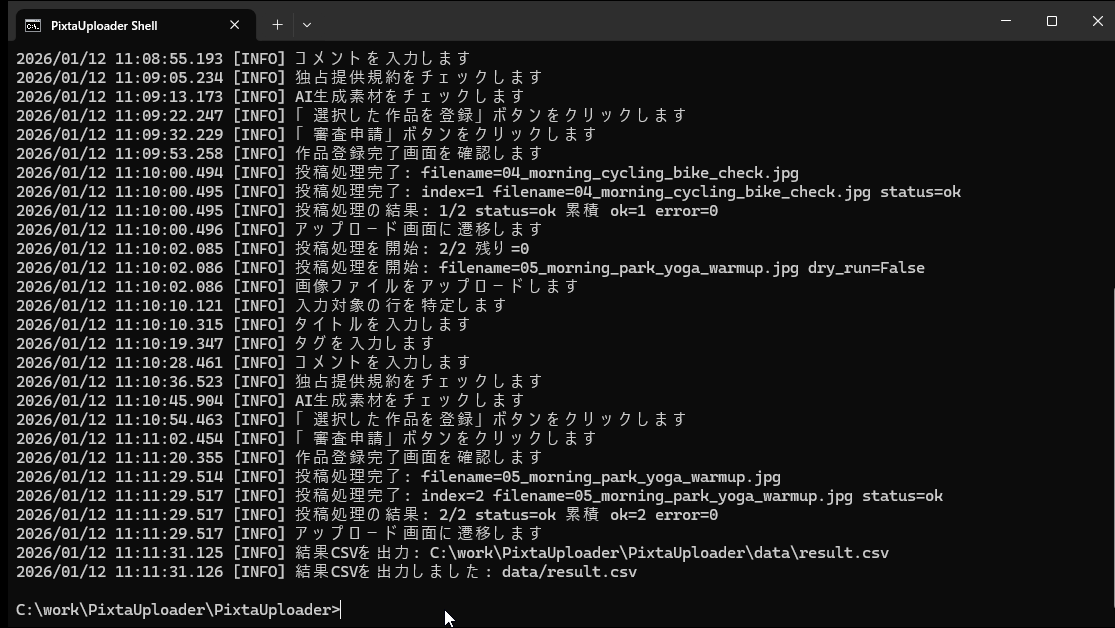
Task: Click the final data/result.csv output log line
Action: pyautogui.click(x=326, y=572)
